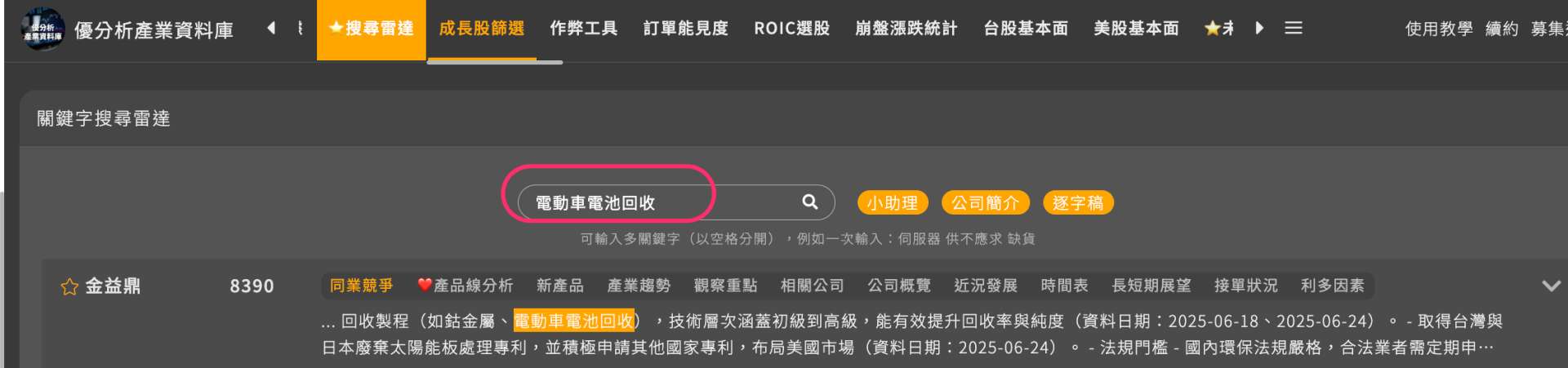Click the 逐字稿 button
Image resolution: width=1568 pixels, height=368 pixels.
pyautogui.click(x=1078, y=202)
